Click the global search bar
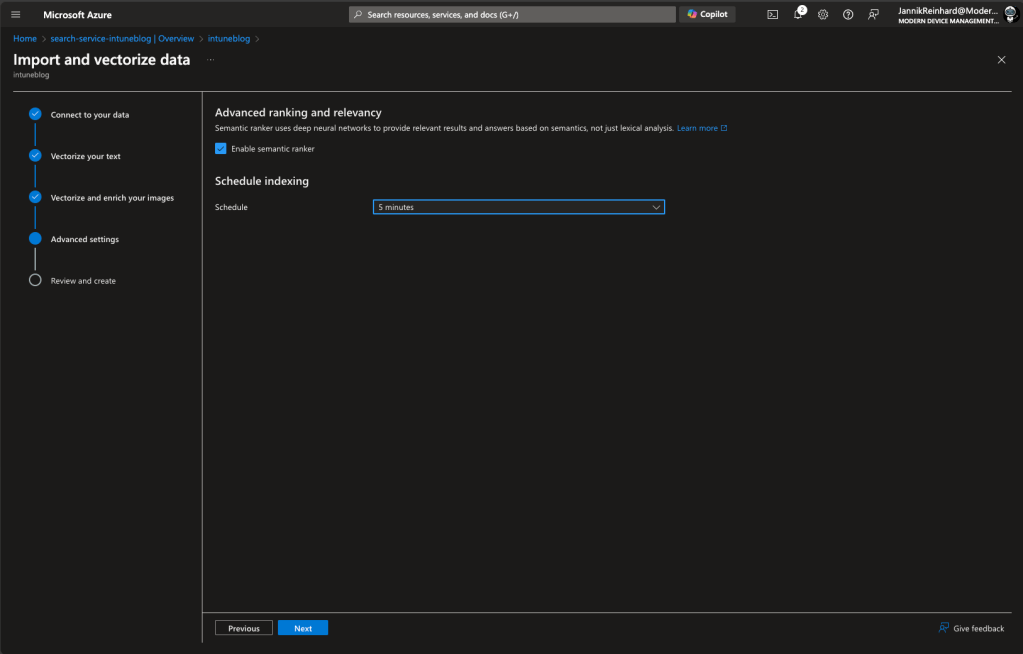The image size is (1023, 654). (x=513, y=14)
